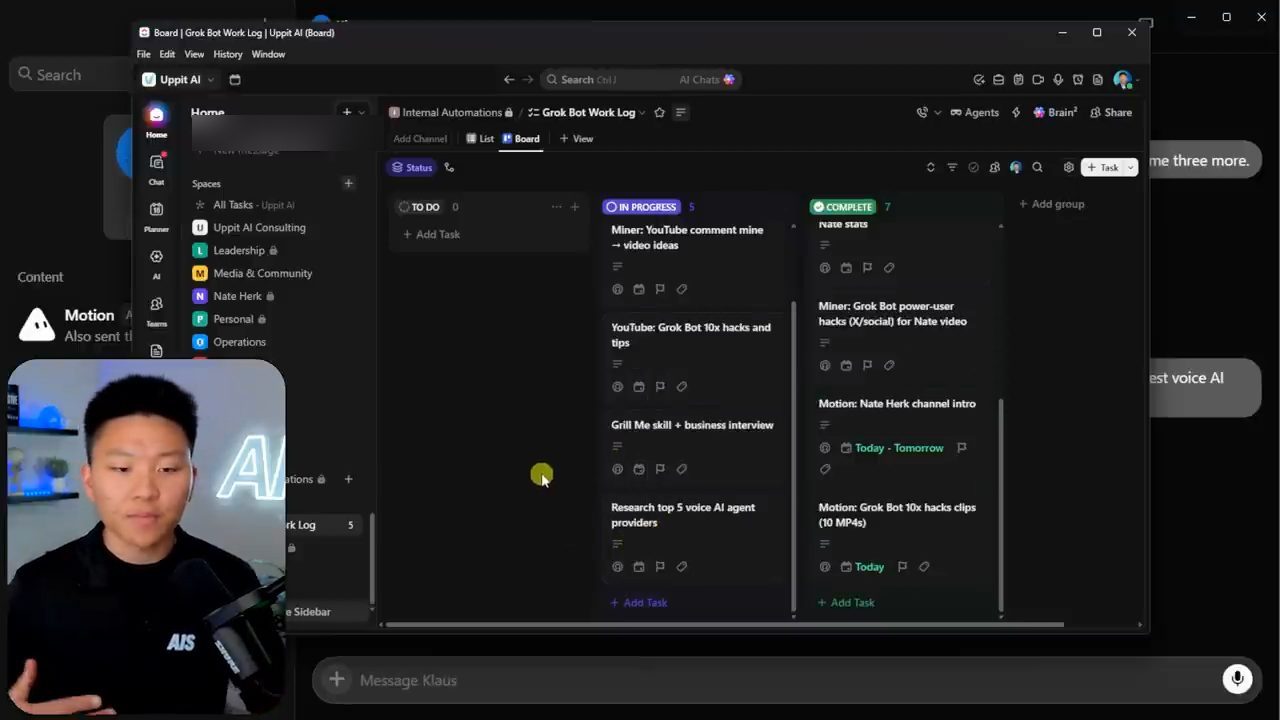1280x720 pixels.
Task: Go to Home in the left rail
Action: click(x=156, y=121)
